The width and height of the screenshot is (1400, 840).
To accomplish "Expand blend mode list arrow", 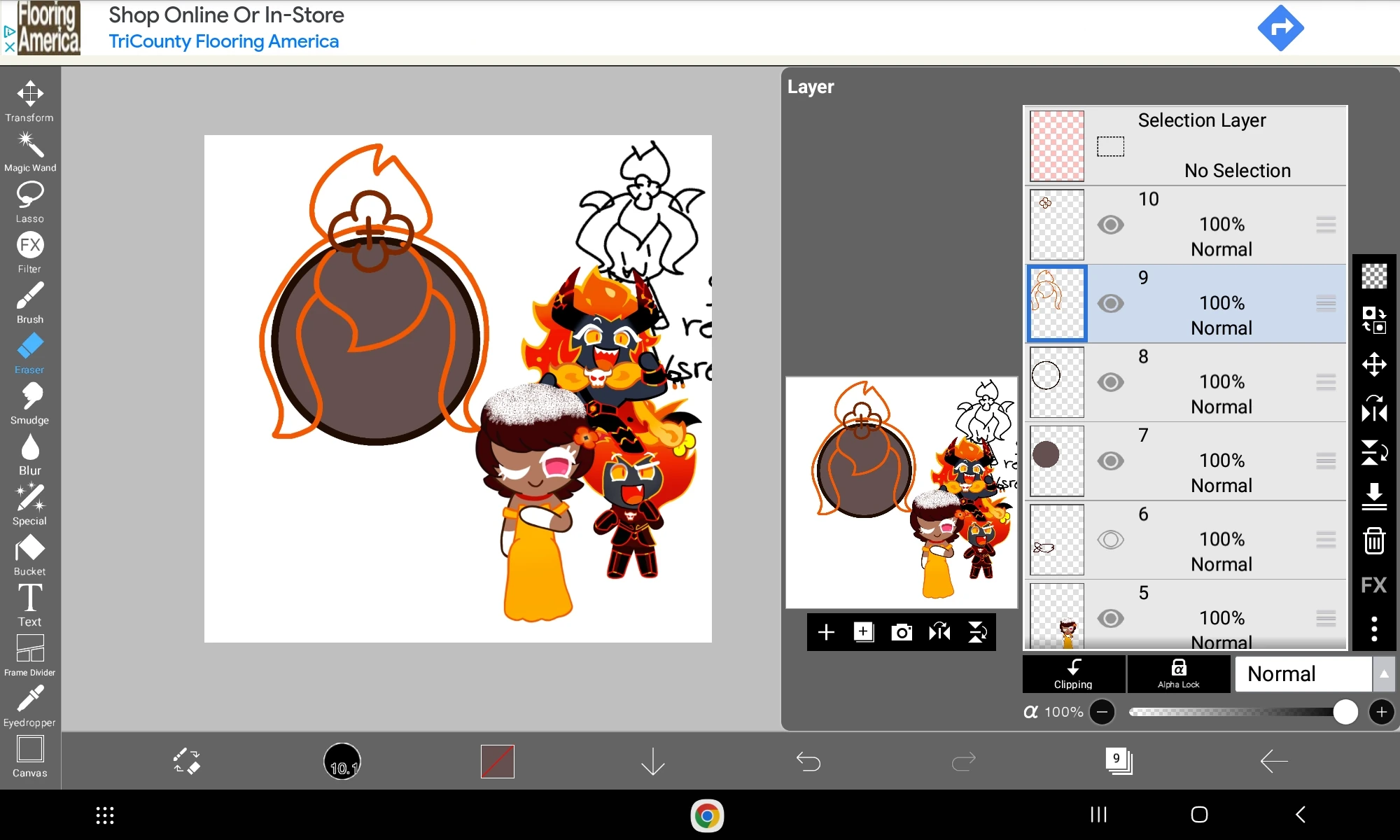I will [1383, 673].
